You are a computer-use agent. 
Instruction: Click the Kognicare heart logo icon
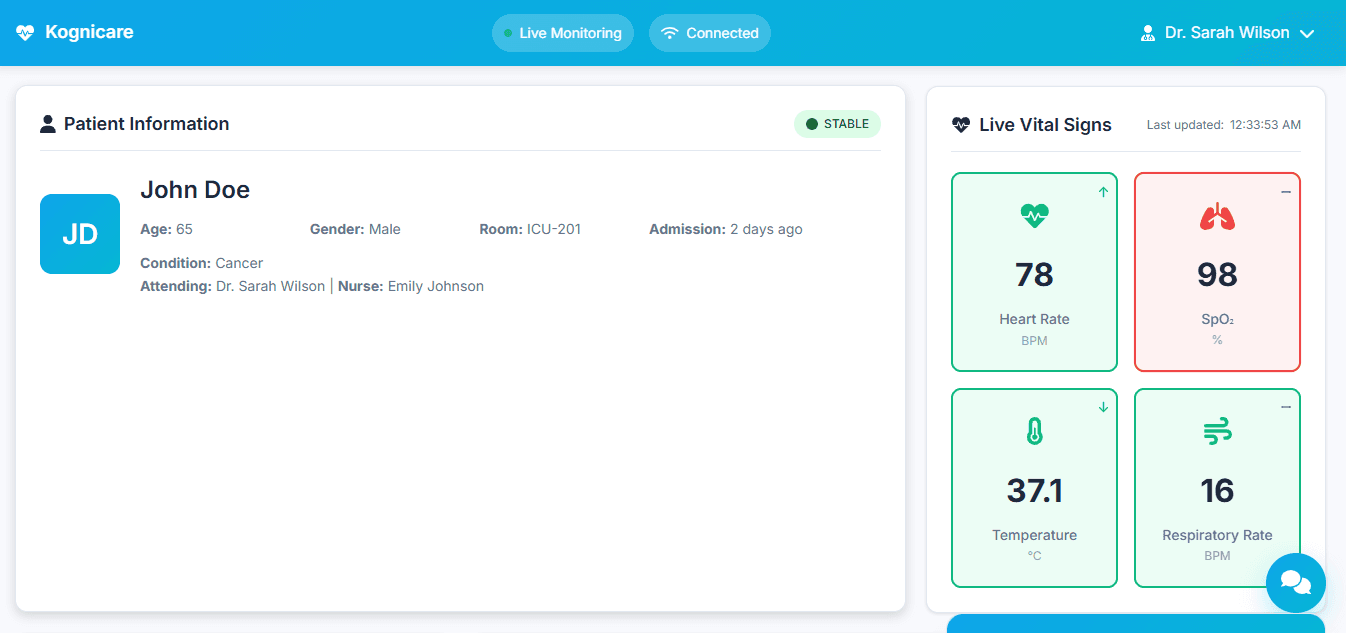coord(25,33)
